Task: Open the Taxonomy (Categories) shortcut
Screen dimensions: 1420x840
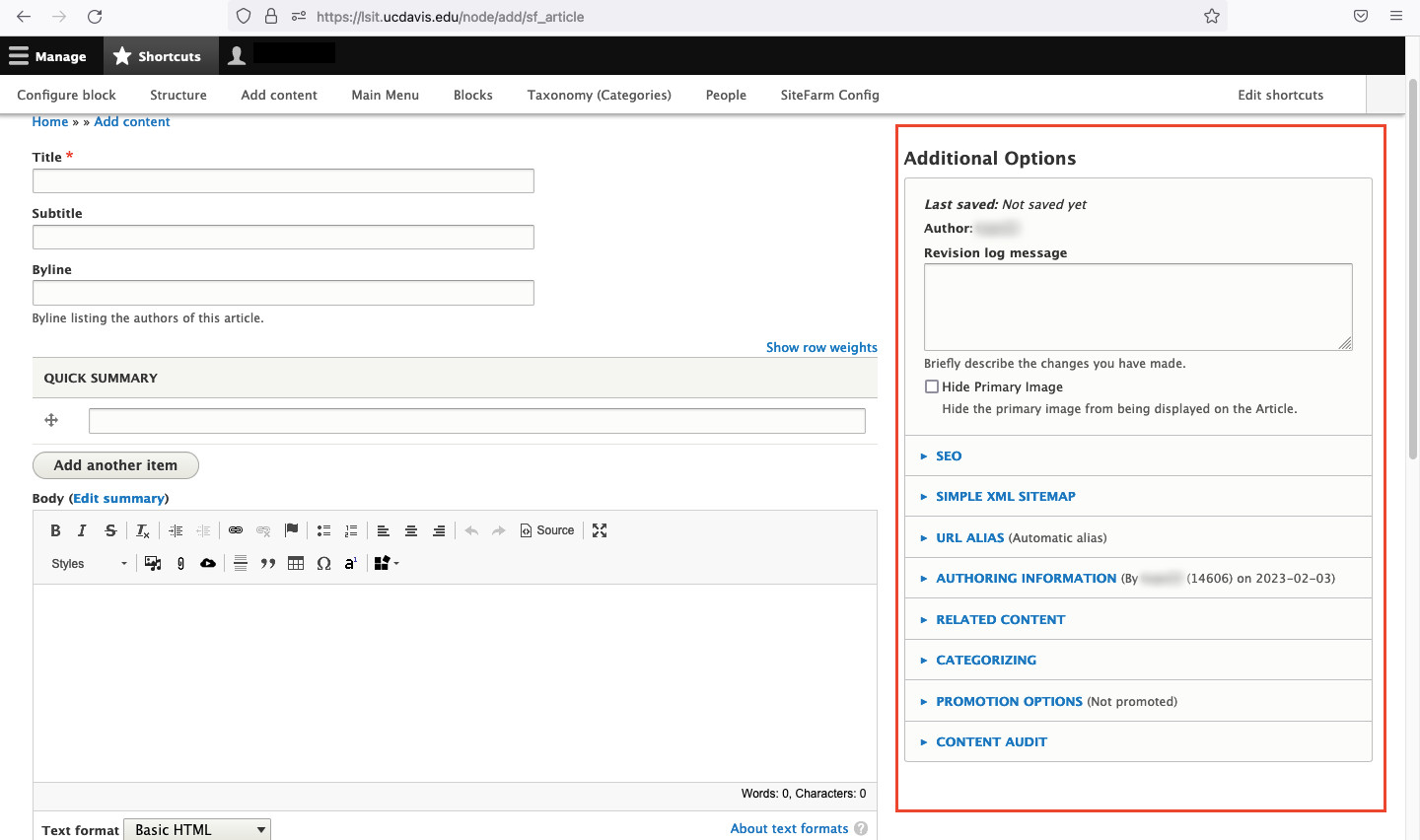Action: tap(599, 95)
